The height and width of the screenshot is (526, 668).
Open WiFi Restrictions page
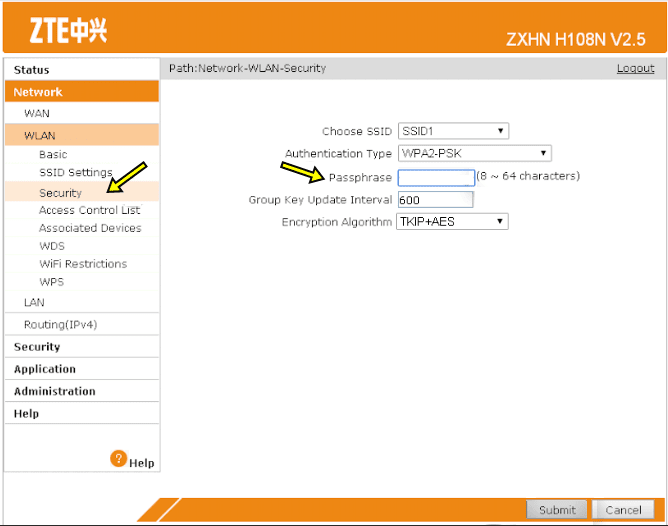(82, 264)
